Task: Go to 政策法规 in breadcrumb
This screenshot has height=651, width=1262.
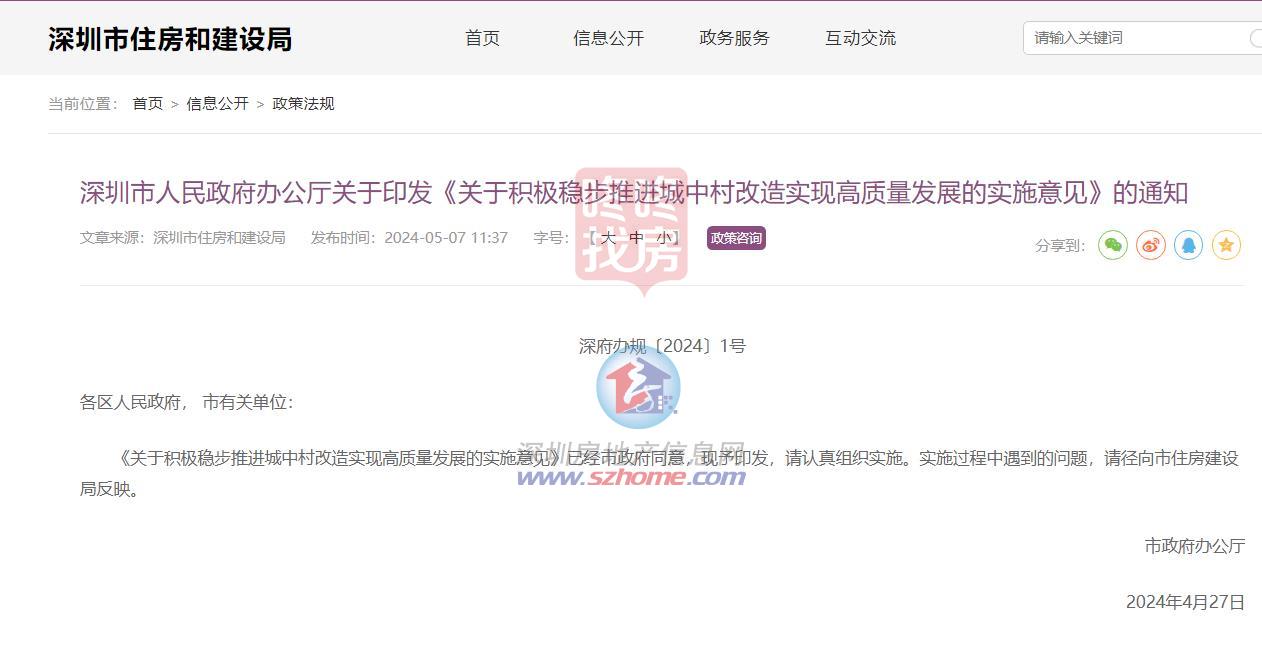Action: tap(303, 104)
